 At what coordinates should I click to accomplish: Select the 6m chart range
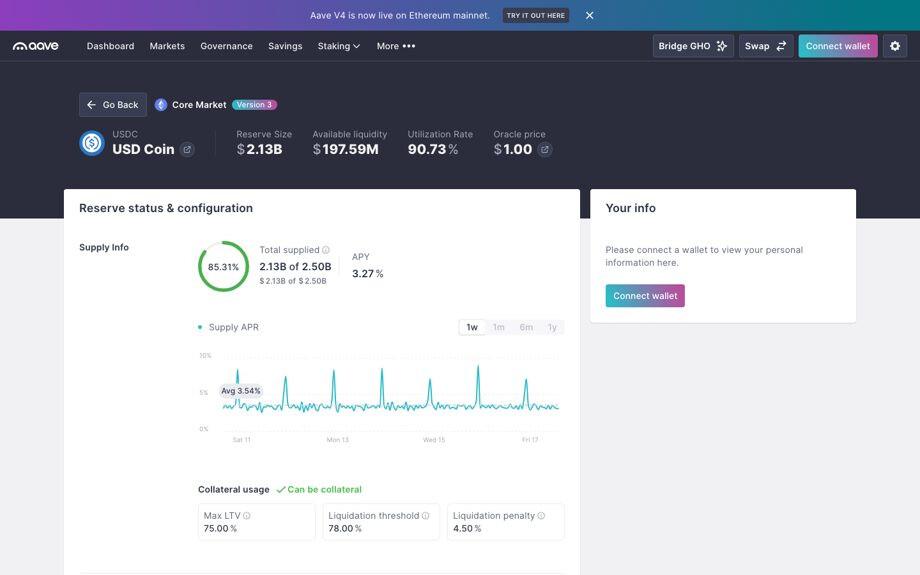pos(526,327)
